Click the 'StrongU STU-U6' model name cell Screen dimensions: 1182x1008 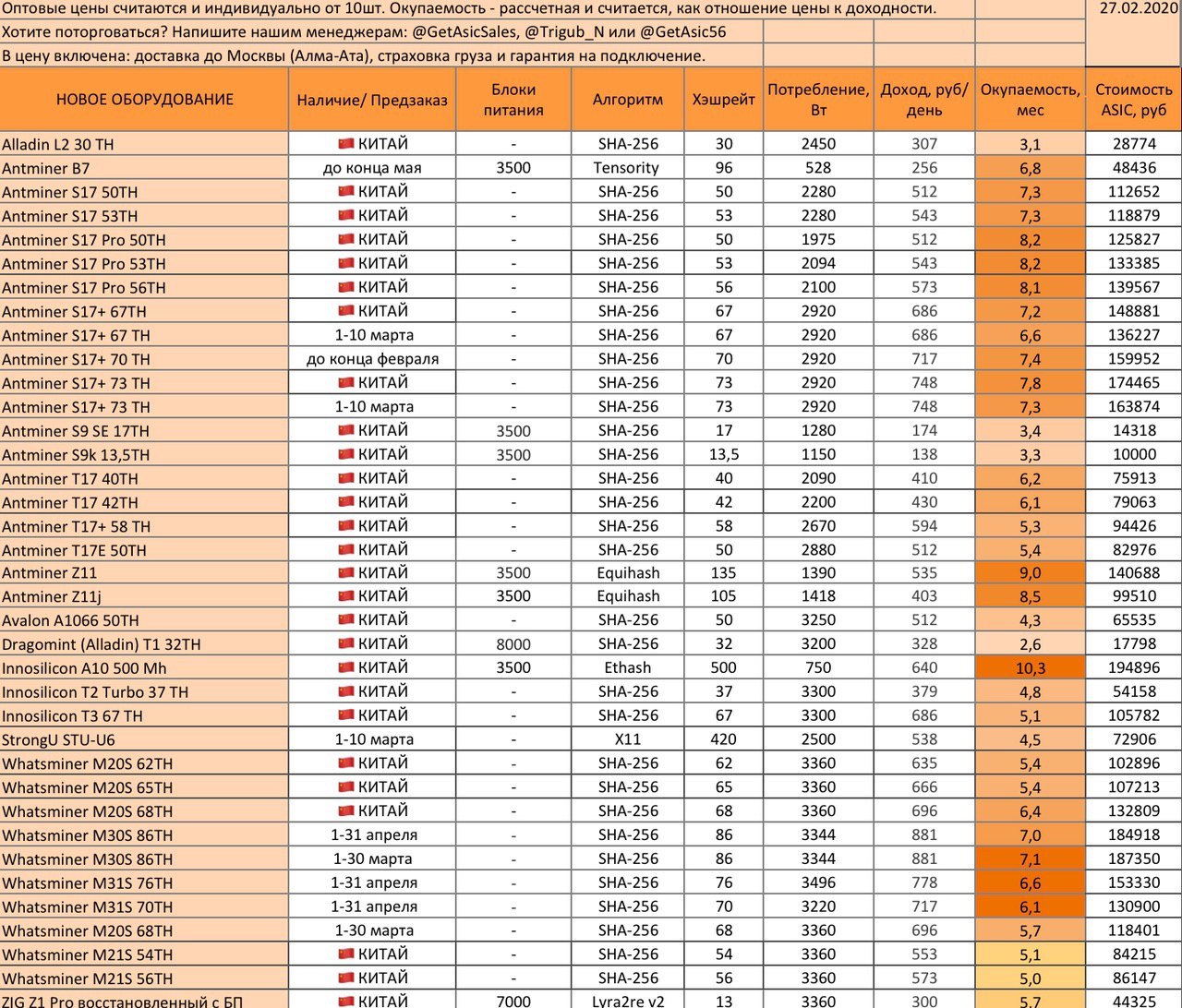pos(144,739)
